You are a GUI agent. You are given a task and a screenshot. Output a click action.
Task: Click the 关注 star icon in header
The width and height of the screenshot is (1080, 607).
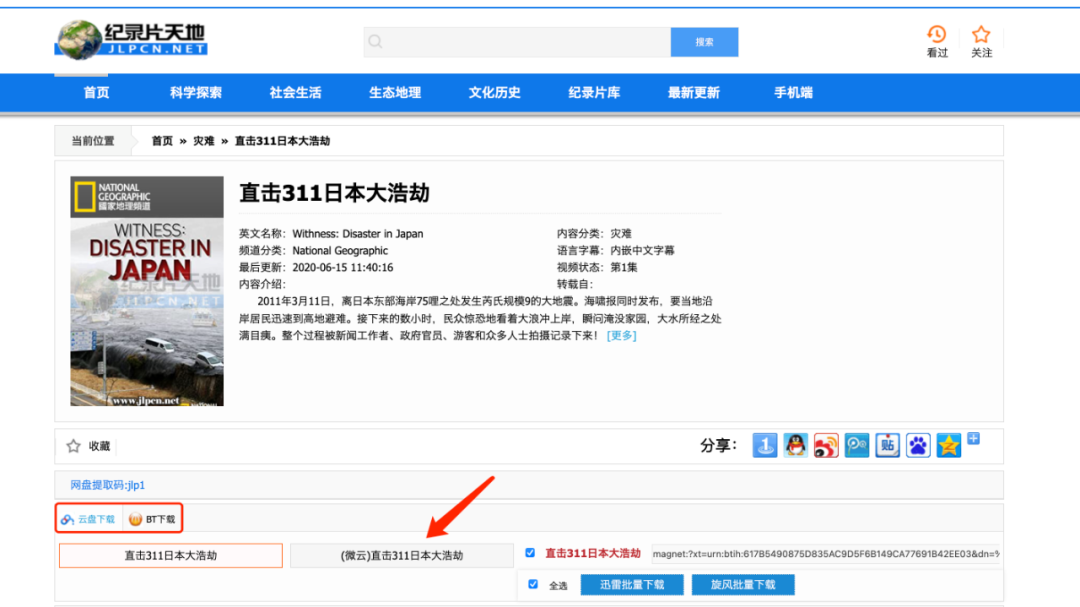point(981,35)
